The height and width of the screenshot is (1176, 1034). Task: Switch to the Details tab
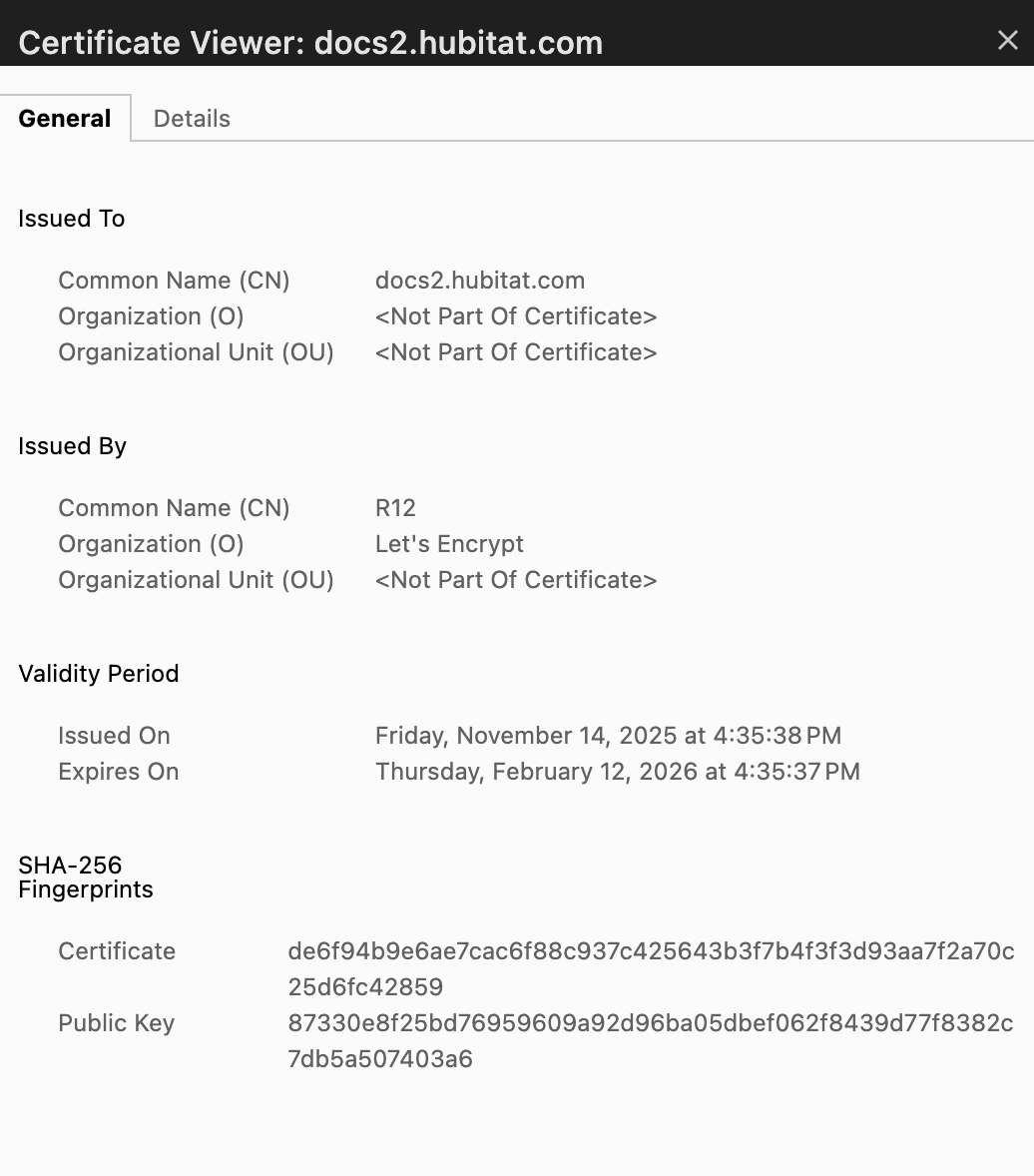click(192, 119)
